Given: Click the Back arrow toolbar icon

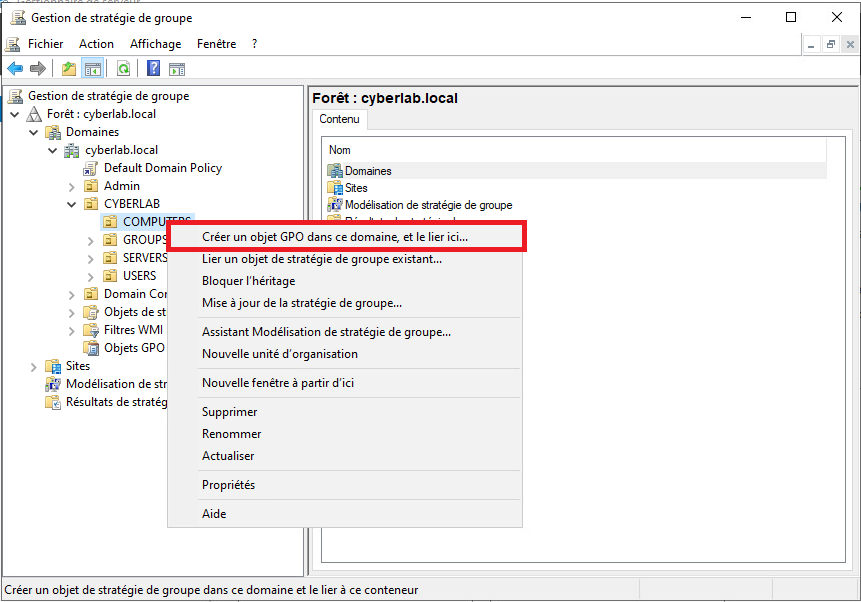Looking at the screenshot, I should click(x=15, y=69).
